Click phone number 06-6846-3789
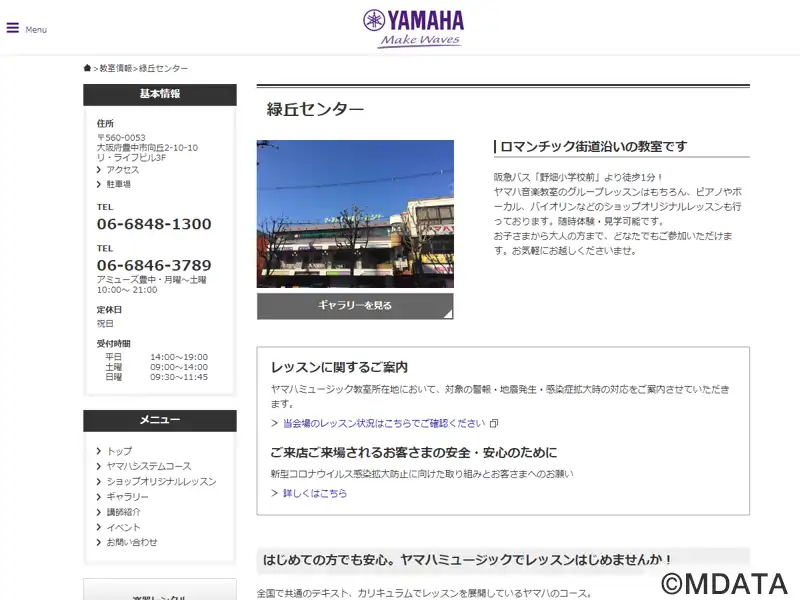Image resolution: width=800 pixels, height=600 pixels. [154, 265]
